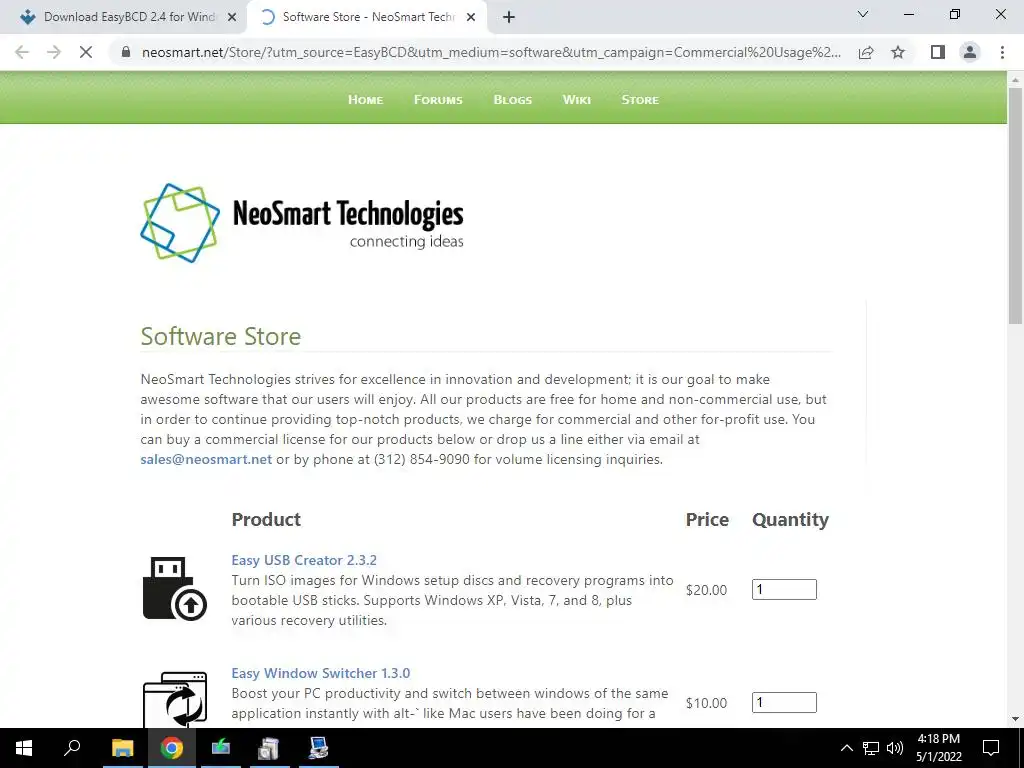Open Store from the navigation bar

tap(640, 99)
